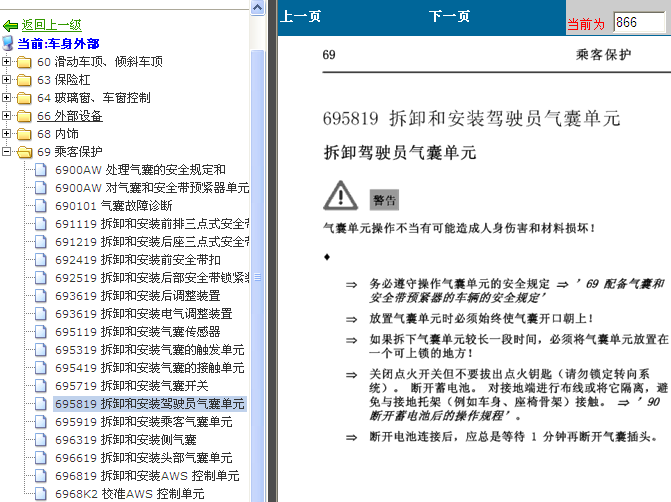Click the warning triangle icon
This screenshot has width=671, height=502.
(x=341, y=196)
